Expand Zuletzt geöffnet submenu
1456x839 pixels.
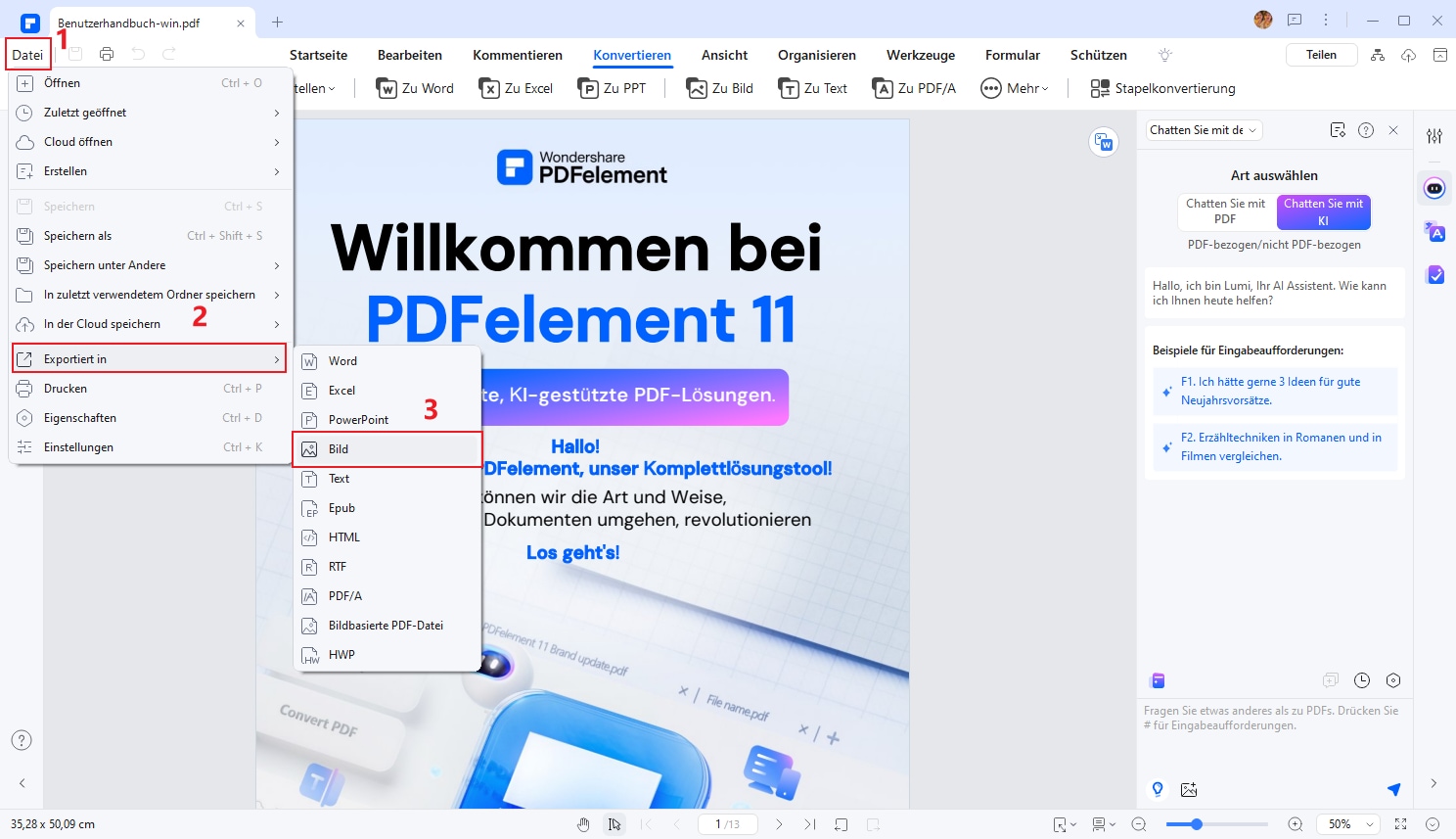click(x=151, y=113)
